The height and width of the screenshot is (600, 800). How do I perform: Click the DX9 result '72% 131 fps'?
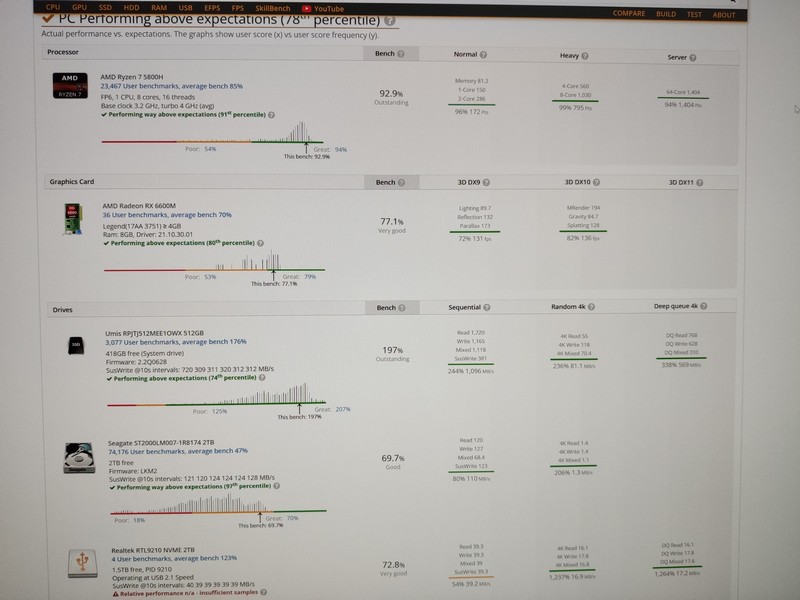(x=474, y=239)
